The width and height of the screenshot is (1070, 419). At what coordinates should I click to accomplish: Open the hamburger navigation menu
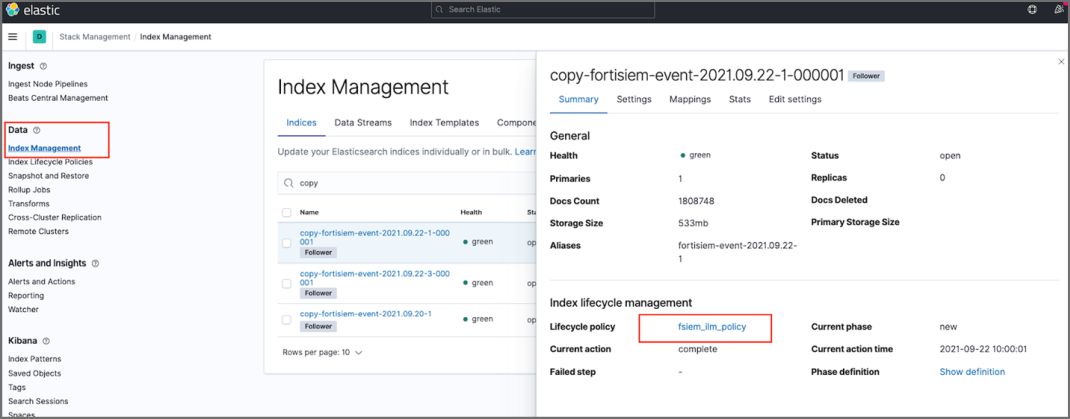[x=13, y=37]
